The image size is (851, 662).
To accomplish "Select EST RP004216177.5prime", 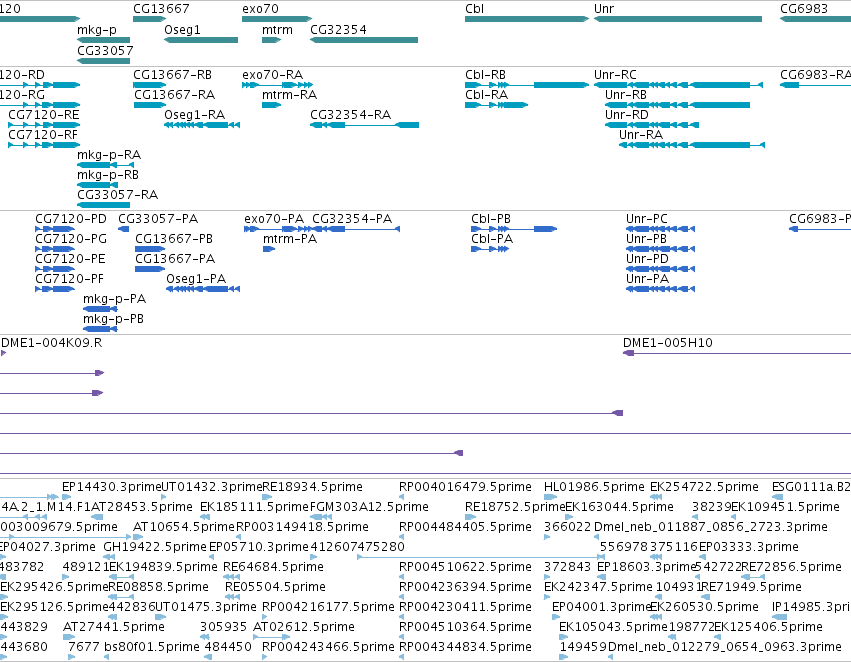I will click(328, 607).
